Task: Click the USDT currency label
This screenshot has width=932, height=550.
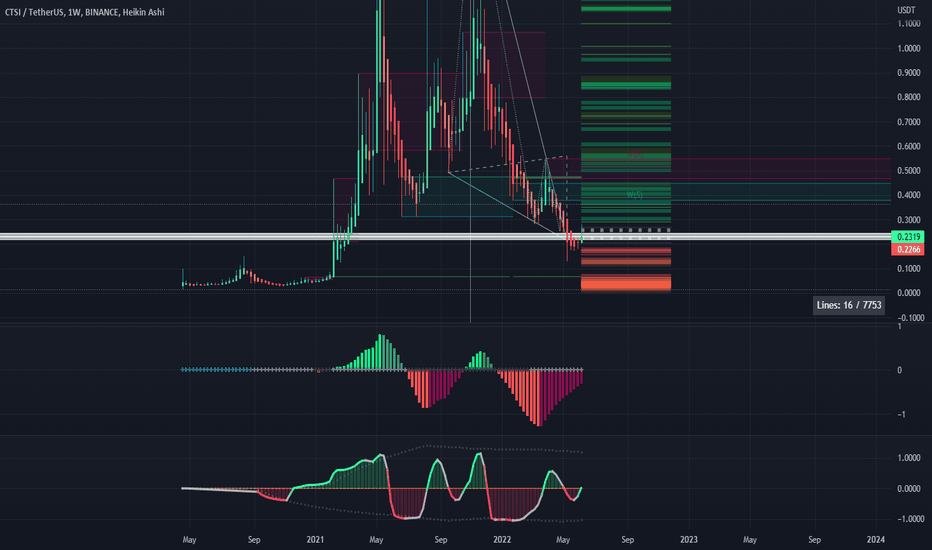Action: pos(906,10)
